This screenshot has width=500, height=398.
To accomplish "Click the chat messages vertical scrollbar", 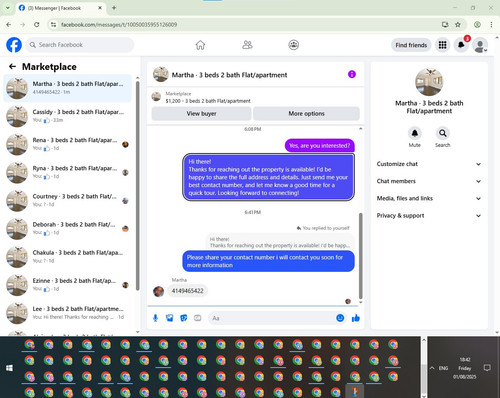I will 360,256.
